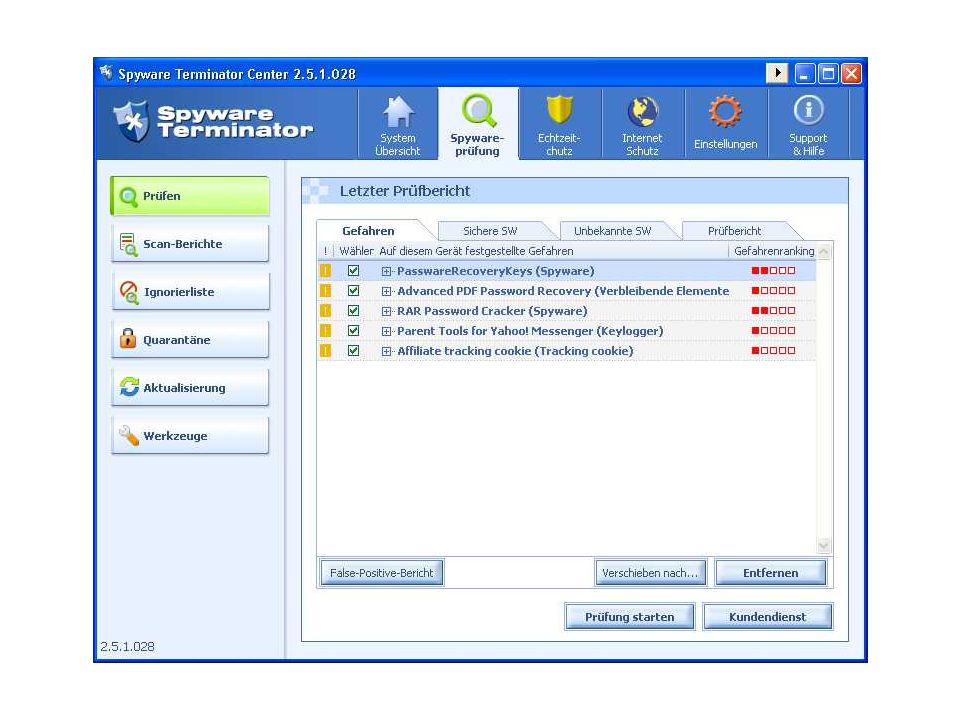Viewport: 960px width, 720px height.
Task: Uncheck the RAR Password Cracker checkbox
Action: [x=353, y=311]
